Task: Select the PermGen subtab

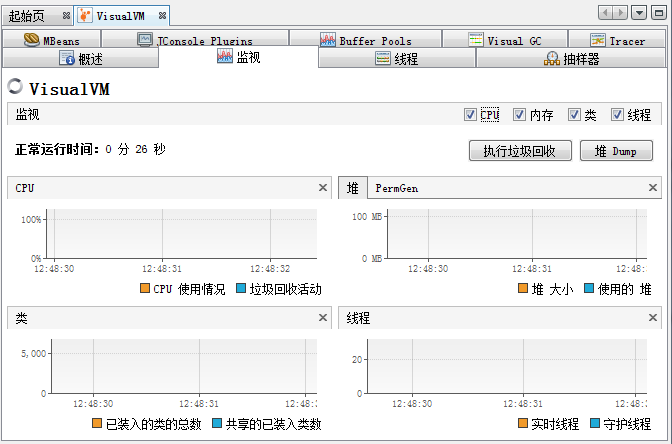Action: [396, 188]
